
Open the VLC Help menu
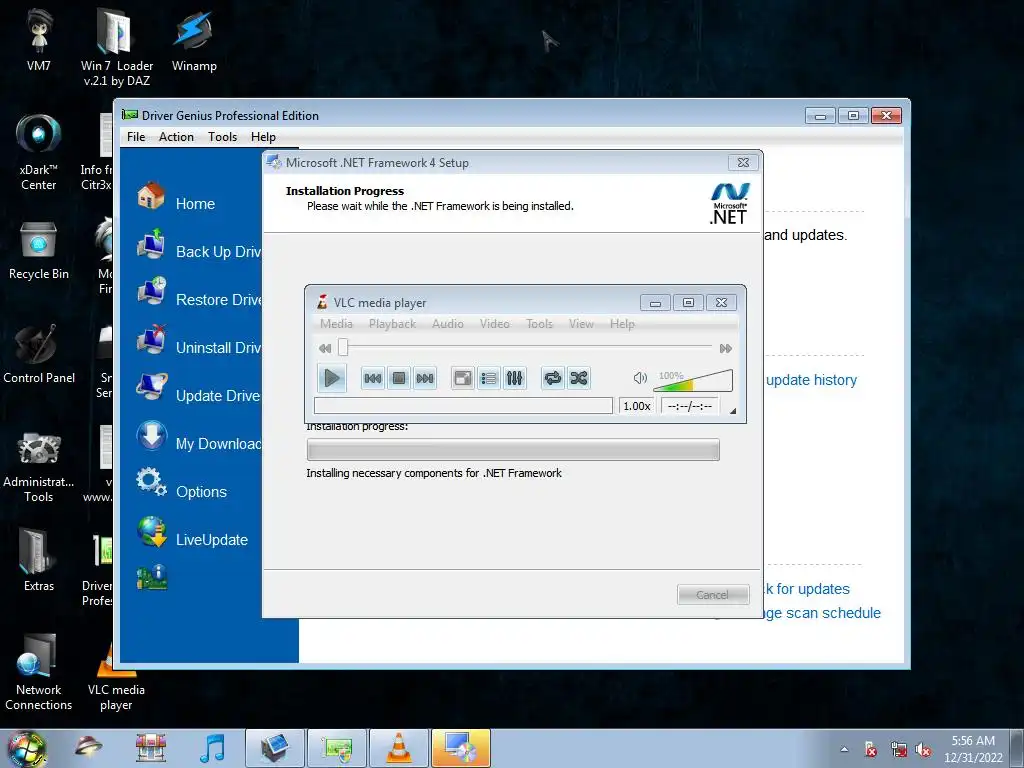point(622,324)
